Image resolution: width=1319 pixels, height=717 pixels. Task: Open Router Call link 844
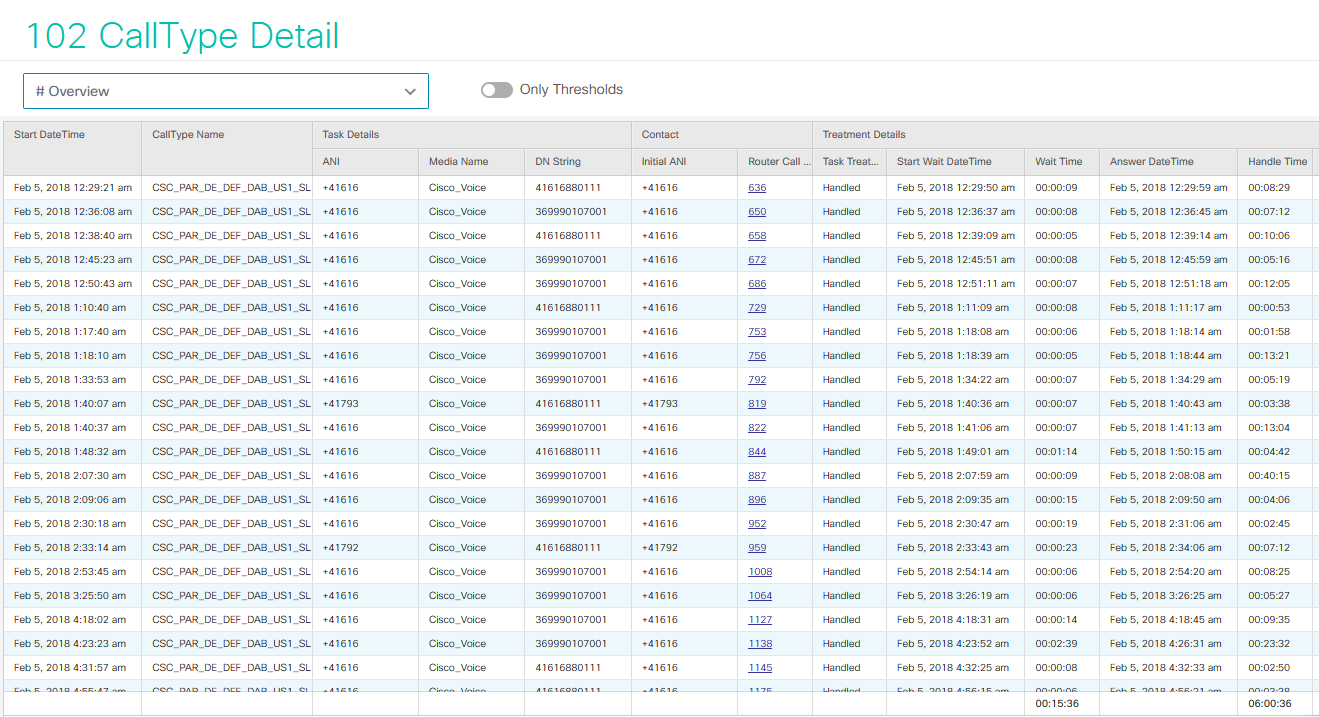click(x=757, y=452)
